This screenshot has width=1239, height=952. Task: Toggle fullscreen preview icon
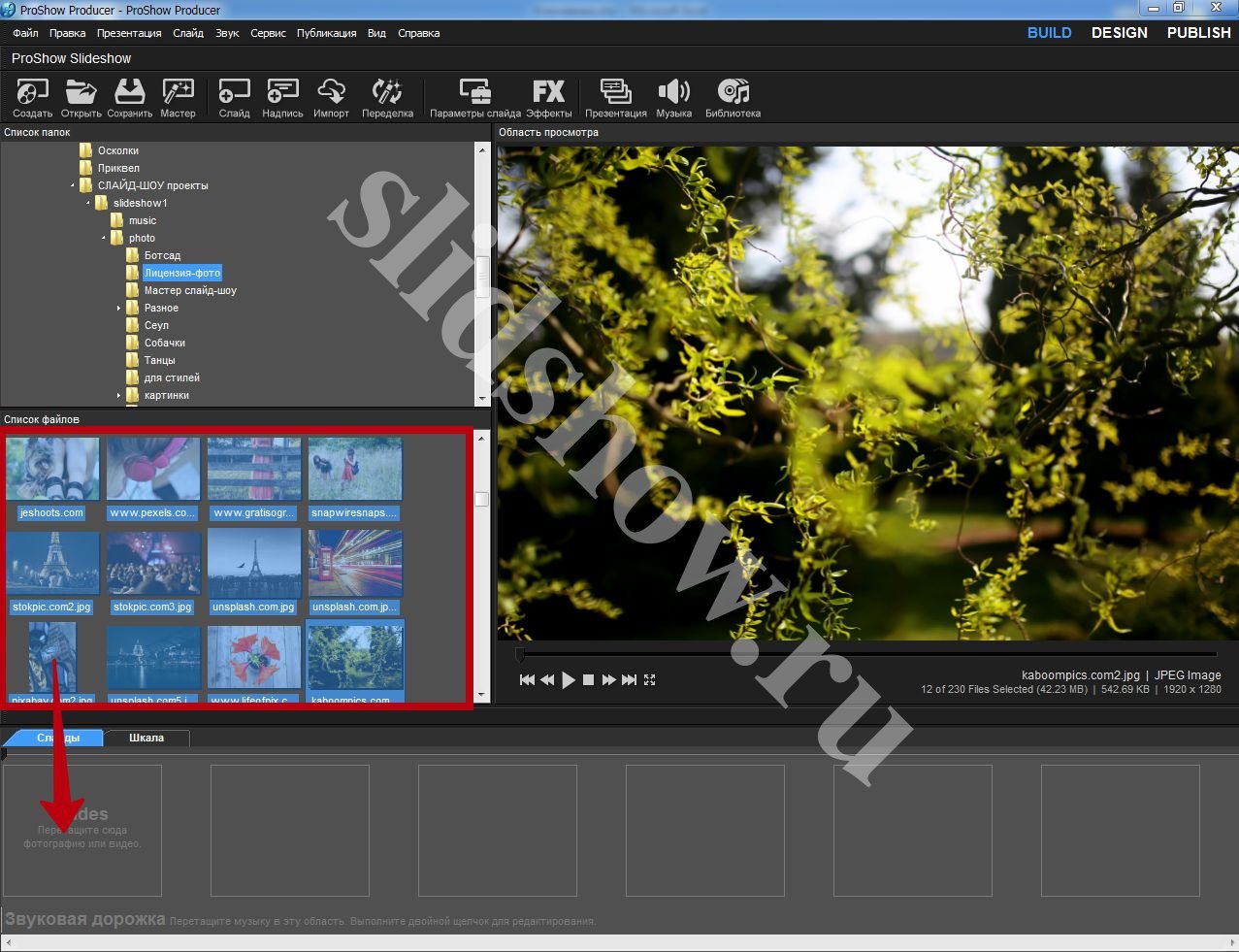tap(650, 680)
